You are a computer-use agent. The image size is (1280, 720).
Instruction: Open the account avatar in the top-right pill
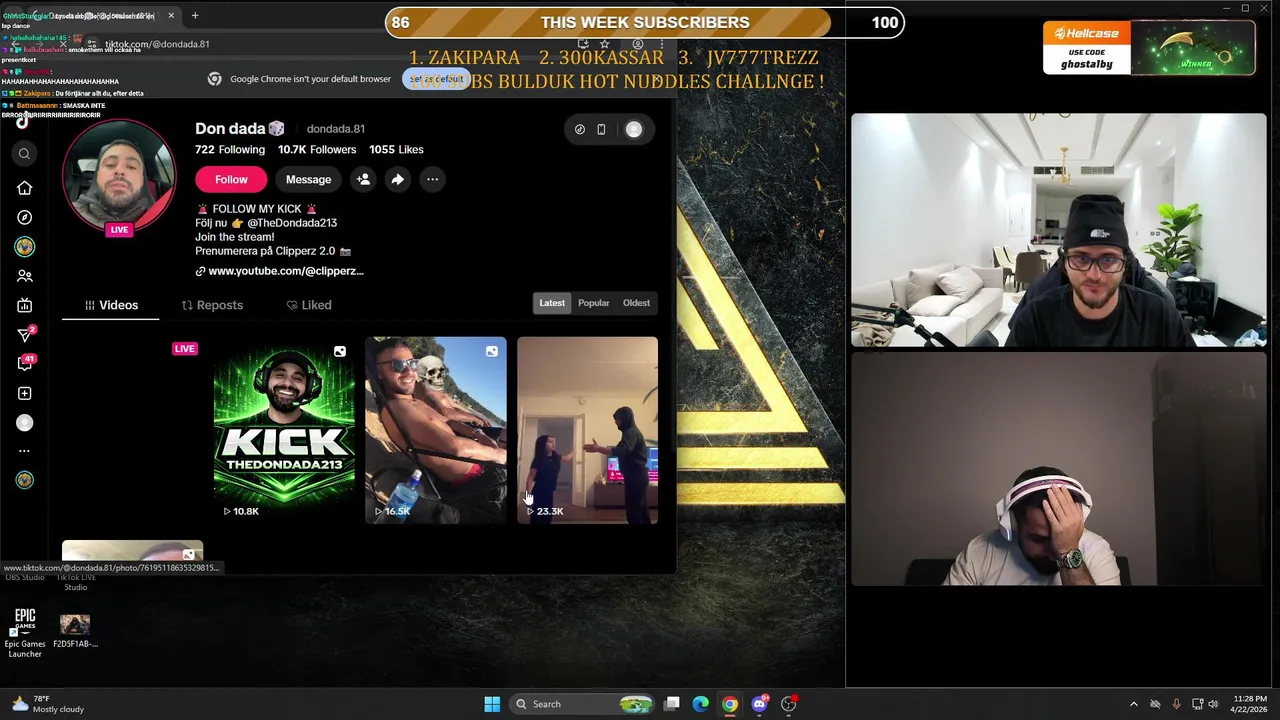click(634, 129)
